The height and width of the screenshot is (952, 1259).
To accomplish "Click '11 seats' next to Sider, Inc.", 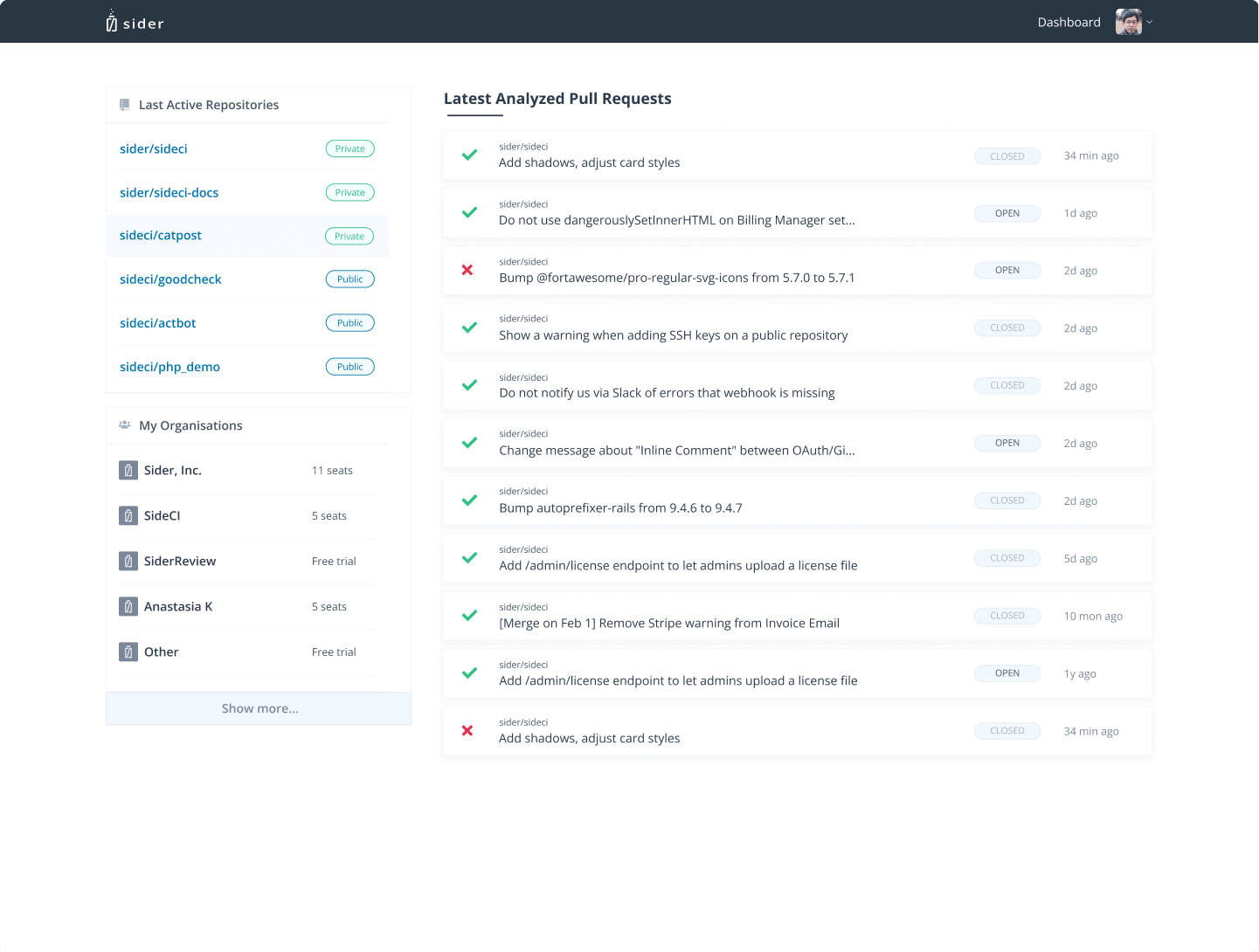I will 333,471.
